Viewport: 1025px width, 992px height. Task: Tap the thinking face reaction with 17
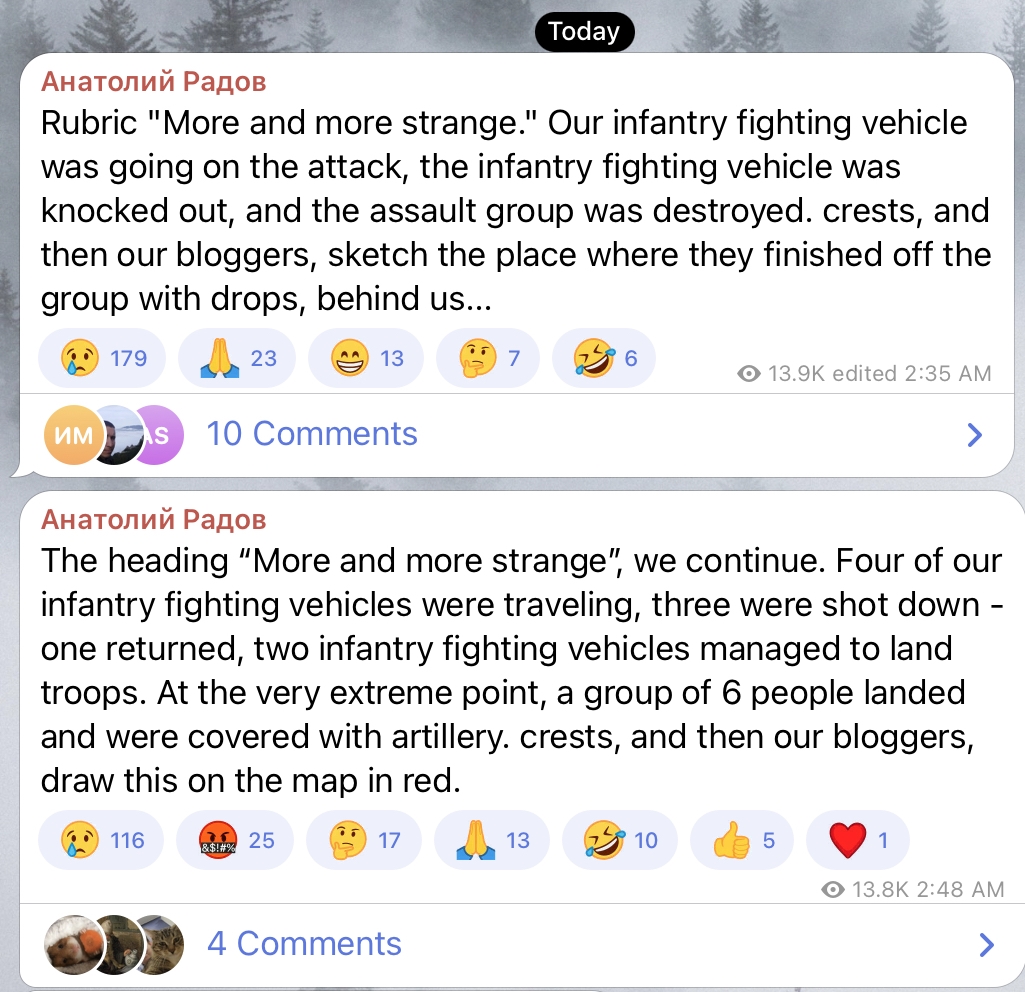364,840
